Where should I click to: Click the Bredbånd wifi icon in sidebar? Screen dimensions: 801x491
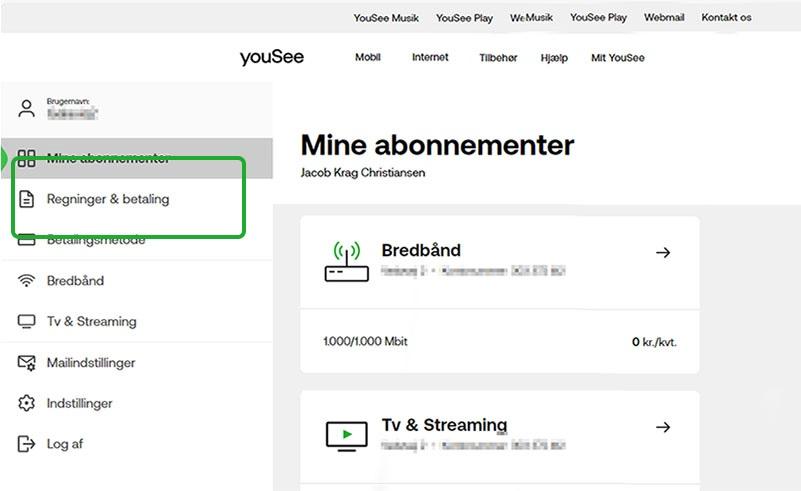[27, 281]
